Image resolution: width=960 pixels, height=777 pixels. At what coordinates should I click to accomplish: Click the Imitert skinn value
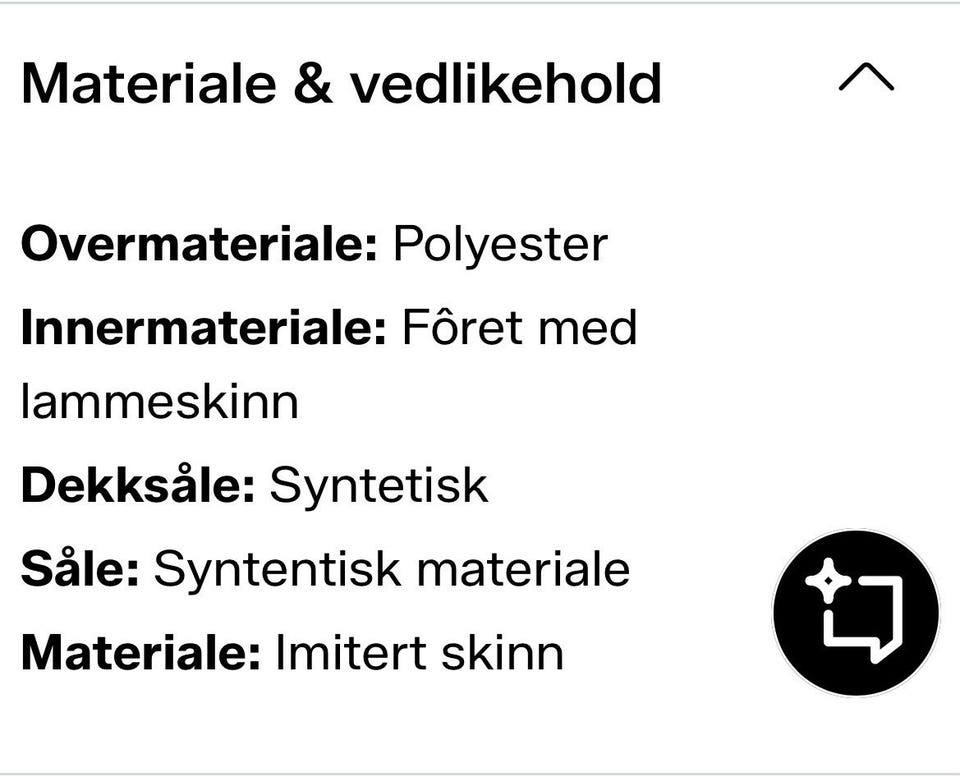419,653
